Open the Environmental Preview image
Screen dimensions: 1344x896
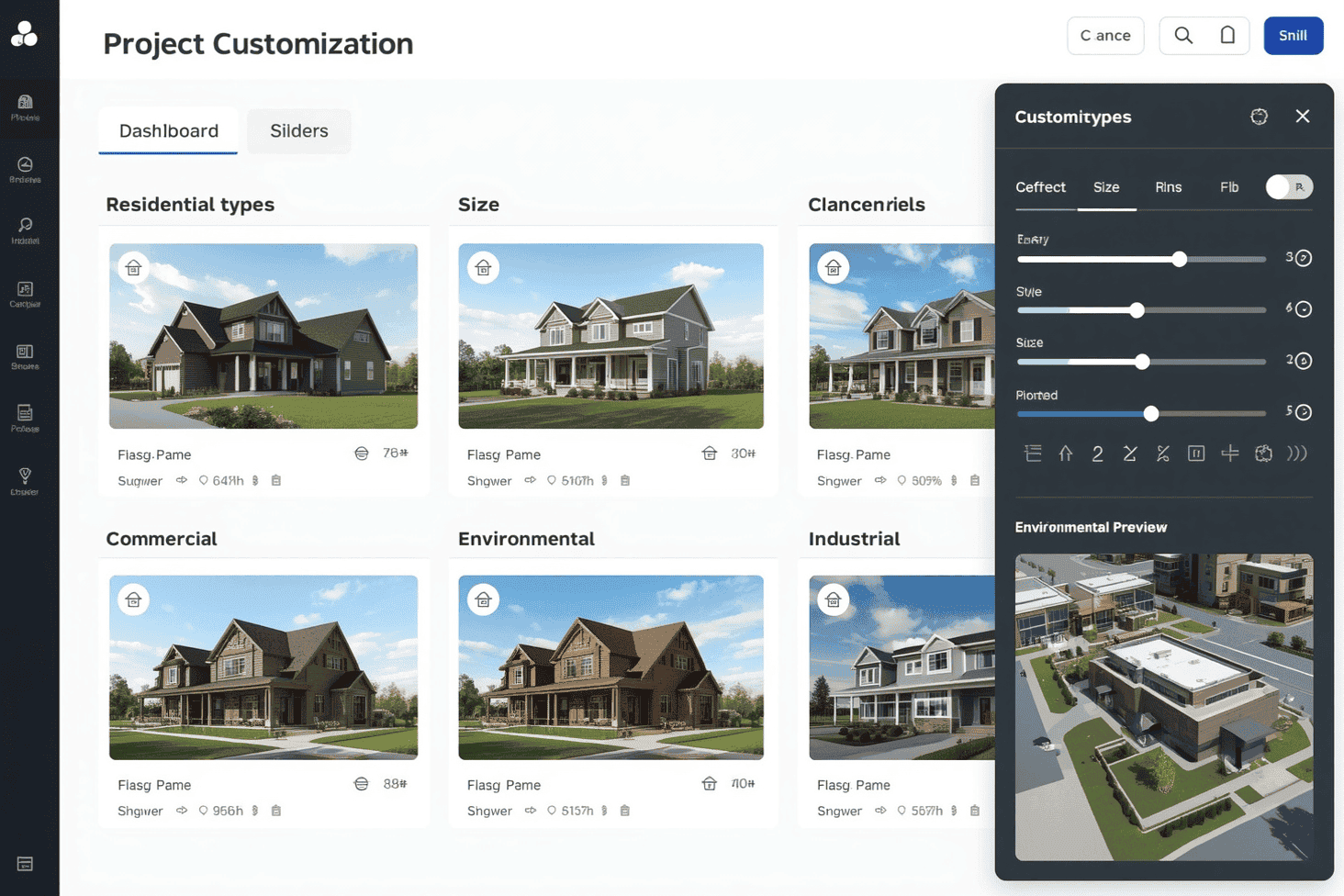(x=1163, y=706)
